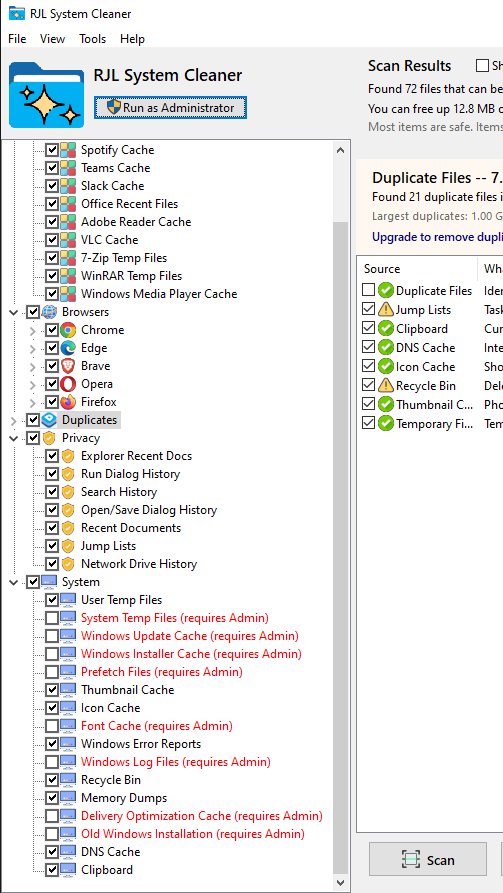This screenshot has height=893, width=503.
Task: Check the Duplicate Files result row checkbox
Action: click(x=369, y=290)
